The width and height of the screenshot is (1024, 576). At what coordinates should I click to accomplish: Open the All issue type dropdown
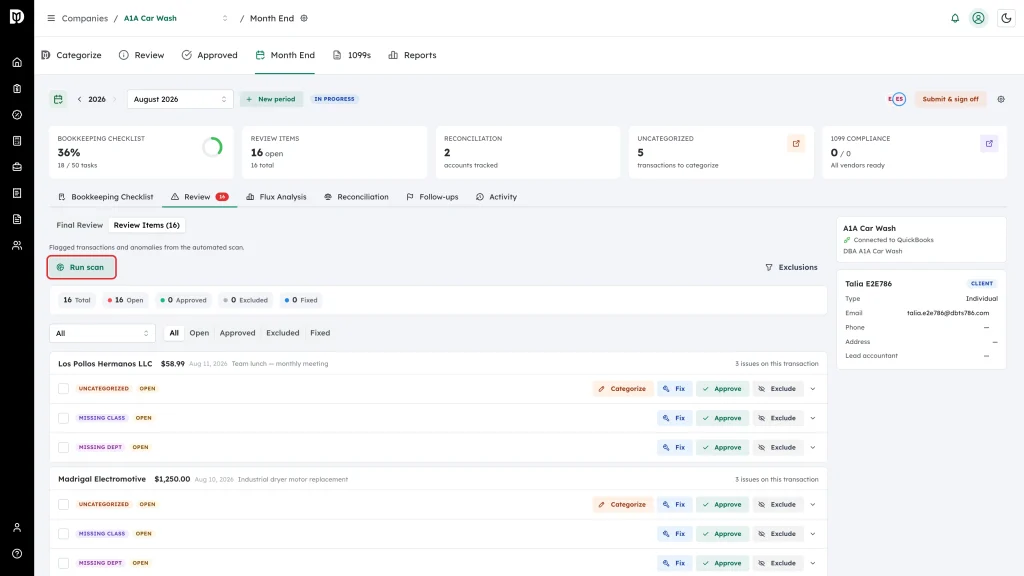coord(103,333)
